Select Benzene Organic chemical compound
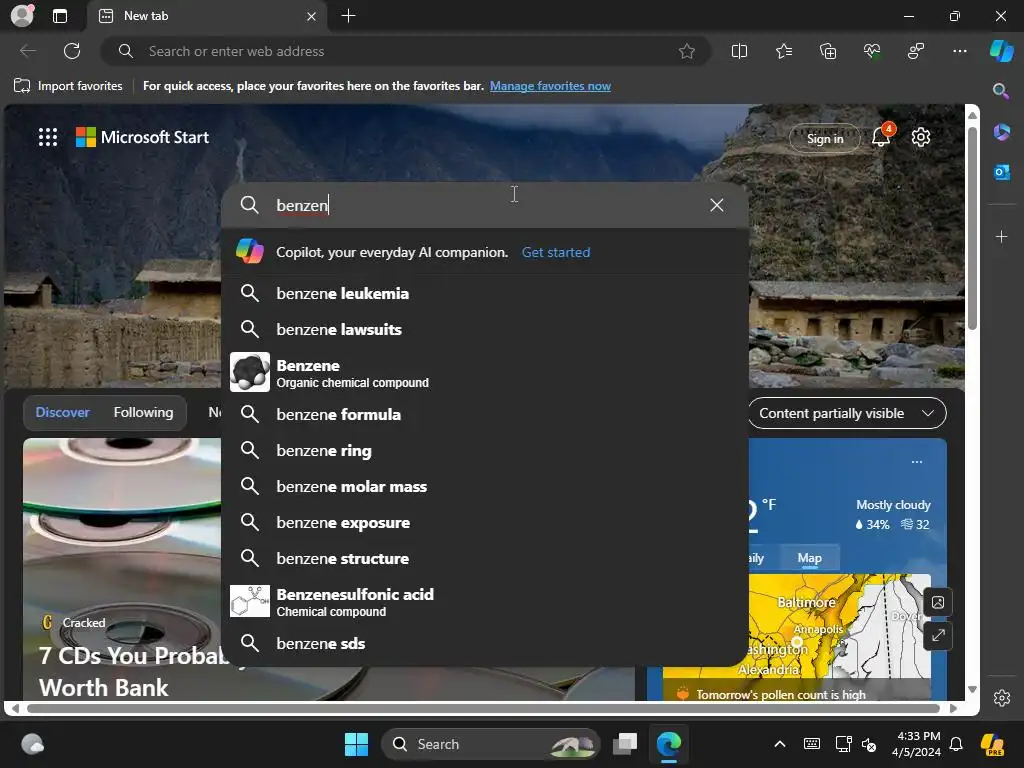 [x=485, y=372]
